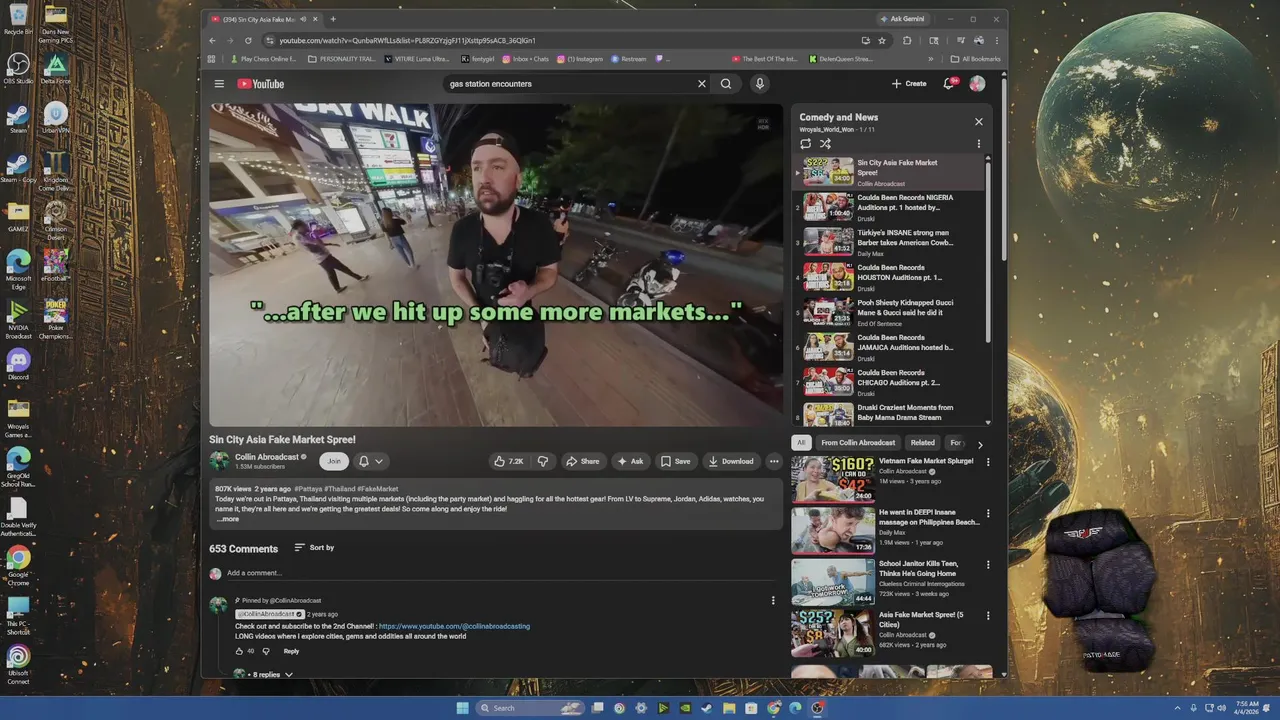Select the Related filter chip
1280x720 pixels.
(x=923, y=443)
